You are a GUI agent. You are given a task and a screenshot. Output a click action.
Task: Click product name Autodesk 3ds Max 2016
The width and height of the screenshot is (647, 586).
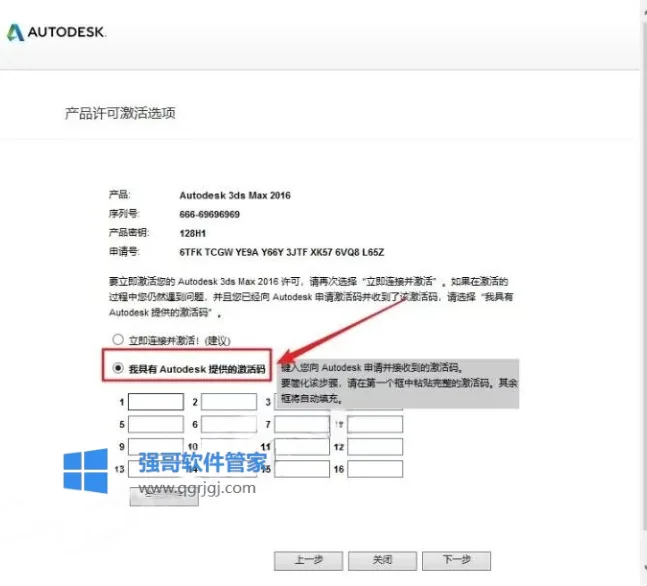(x=235, y=195)
